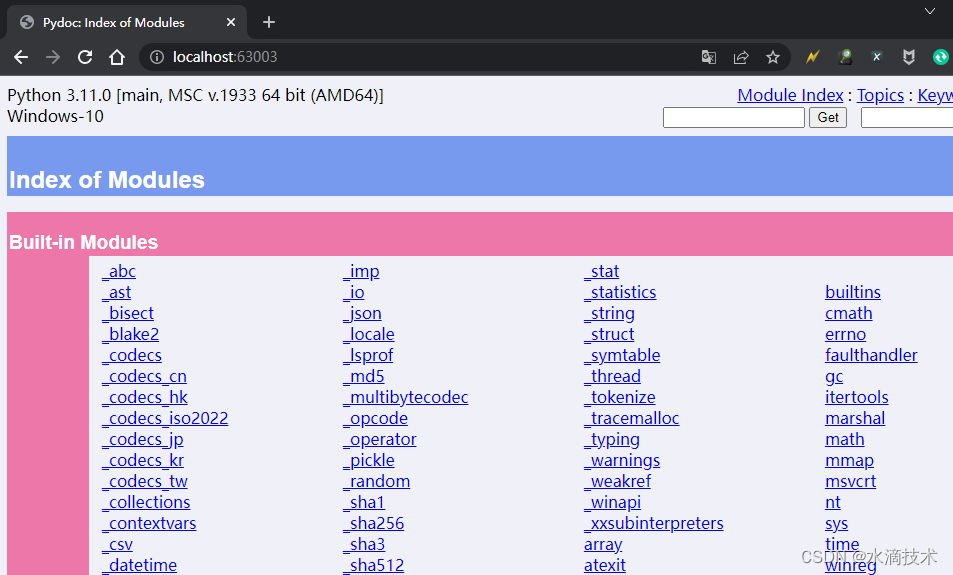Open a new browser tab
Screen dimensions: 953x575
point(269,22)
